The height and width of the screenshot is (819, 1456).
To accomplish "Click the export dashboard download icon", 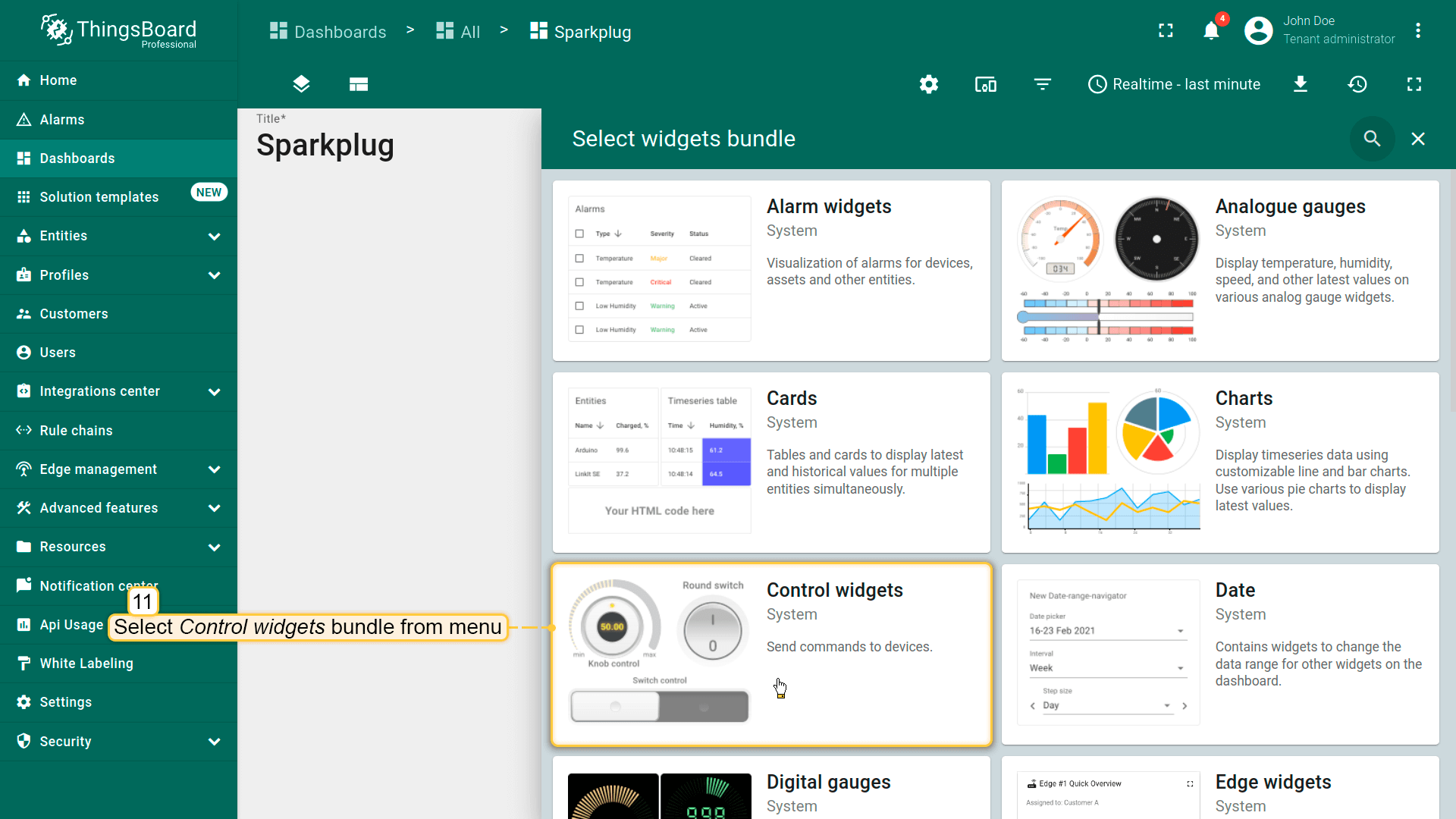I will (x=1300, y=84).
